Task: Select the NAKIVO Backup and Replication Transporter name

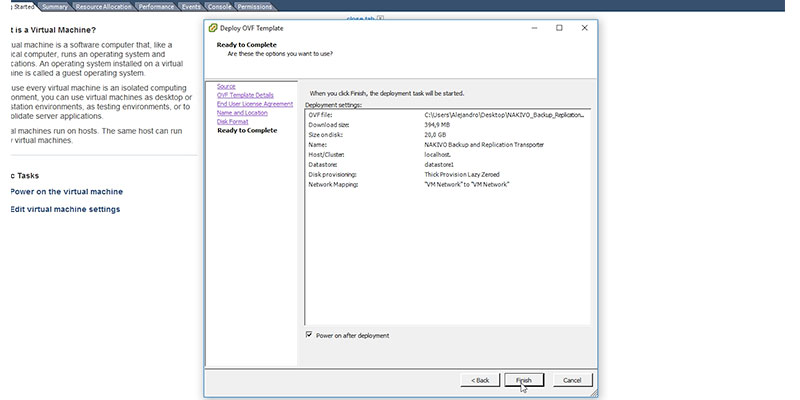Action: click(484, 144)
